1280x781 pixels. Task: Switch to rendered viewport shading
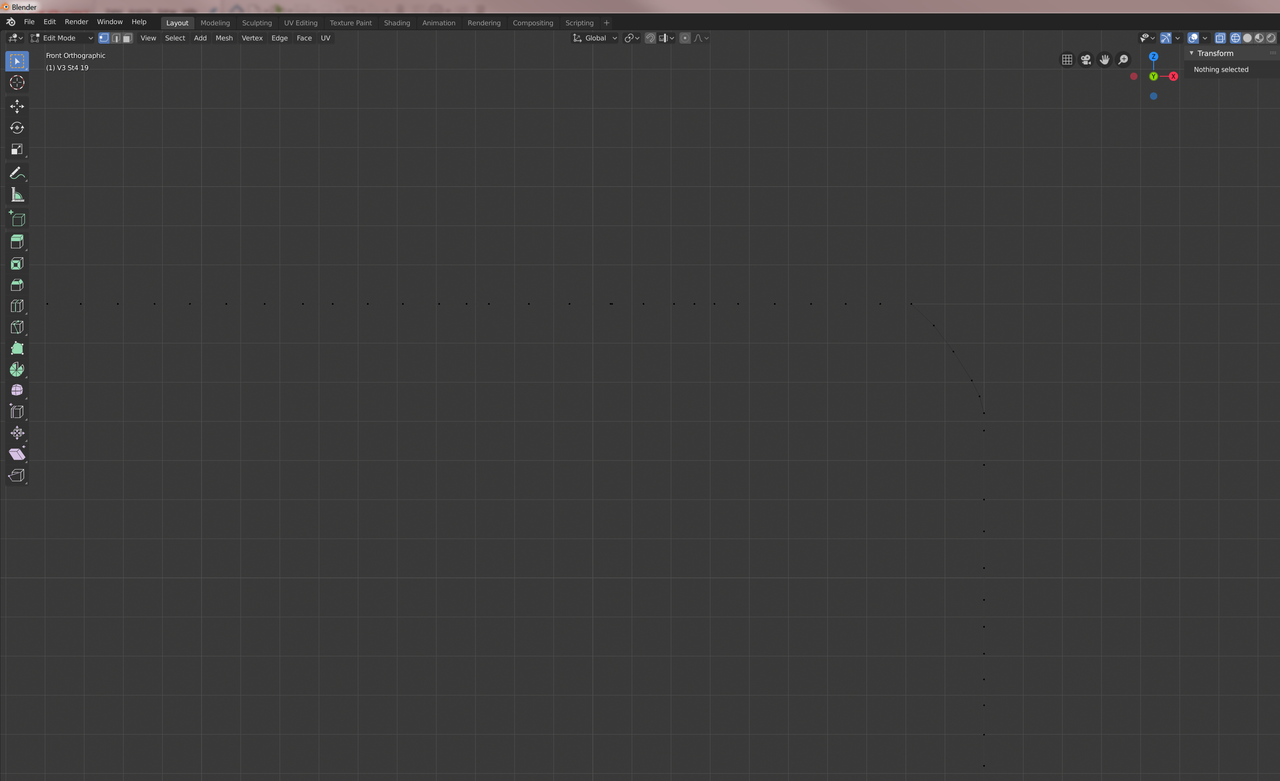tap(1271, 38)
